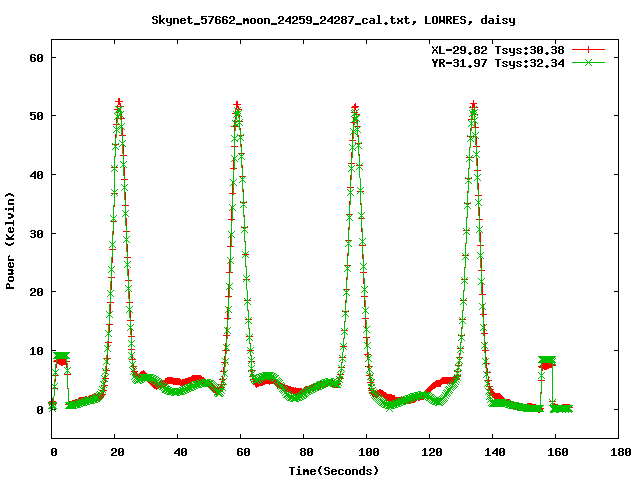
Task: Click the calibration pulse near time zero
Action: 61,359
